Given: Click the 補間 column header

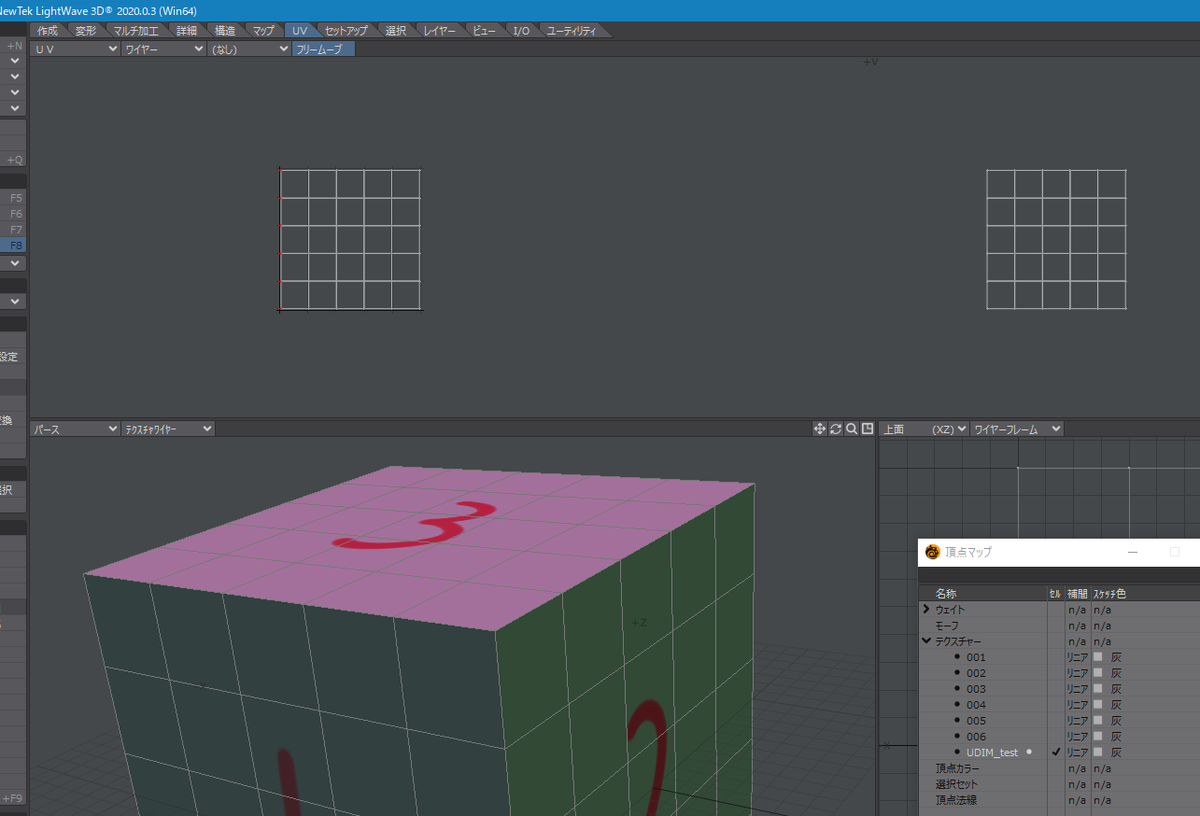Looking at the screenshot, I should [x=1077, y=593].
